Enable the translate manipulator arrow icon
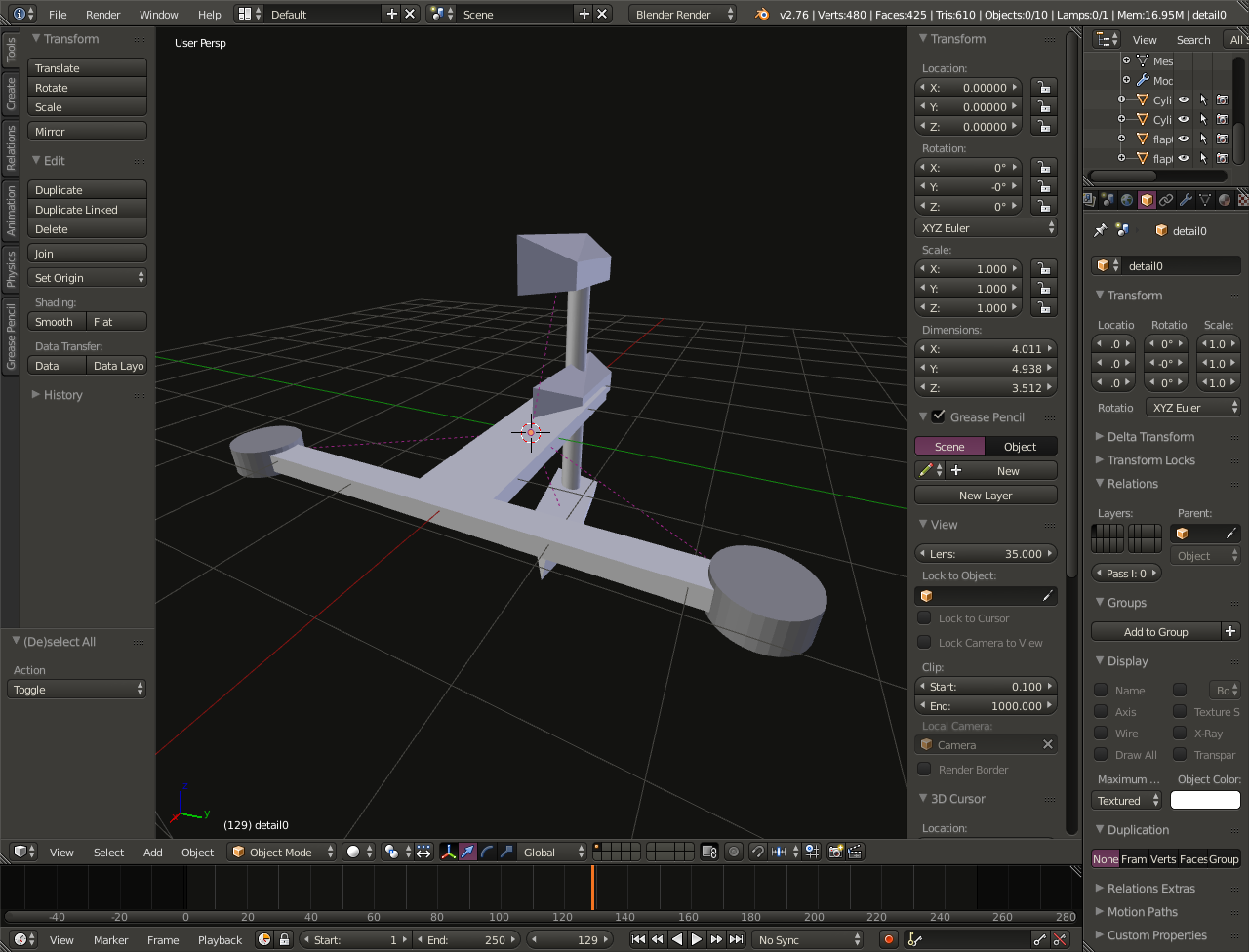1249x952 pixels. (467, 852)
